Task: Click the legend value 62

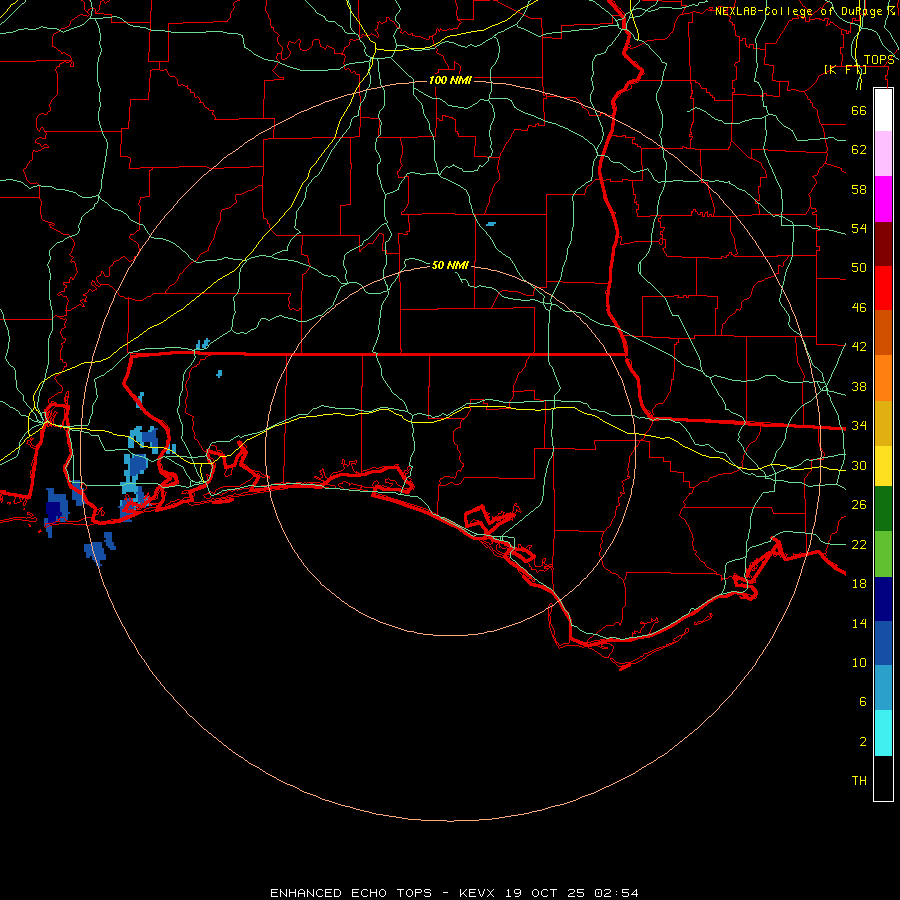Action: coord(859,150)
